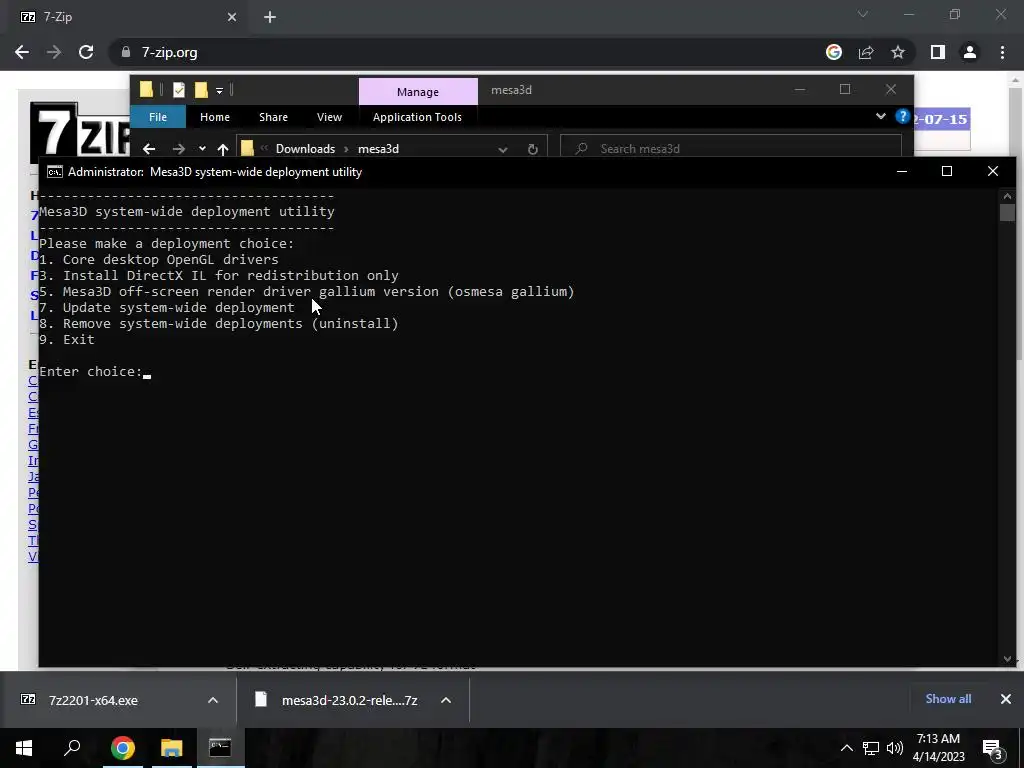The width and height of the screenshot is (1024, 768).
Task: Open Customize Quick Access Toolbar dropdown
Action: (x=219, y=91)
